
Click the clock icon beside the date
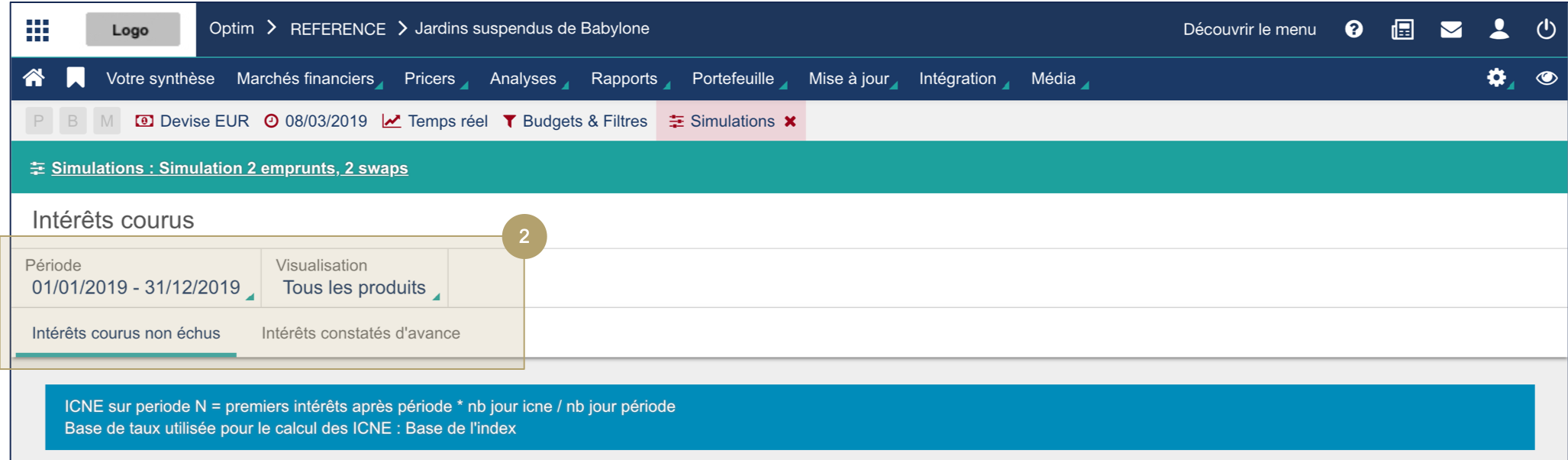tap(271, 121)
